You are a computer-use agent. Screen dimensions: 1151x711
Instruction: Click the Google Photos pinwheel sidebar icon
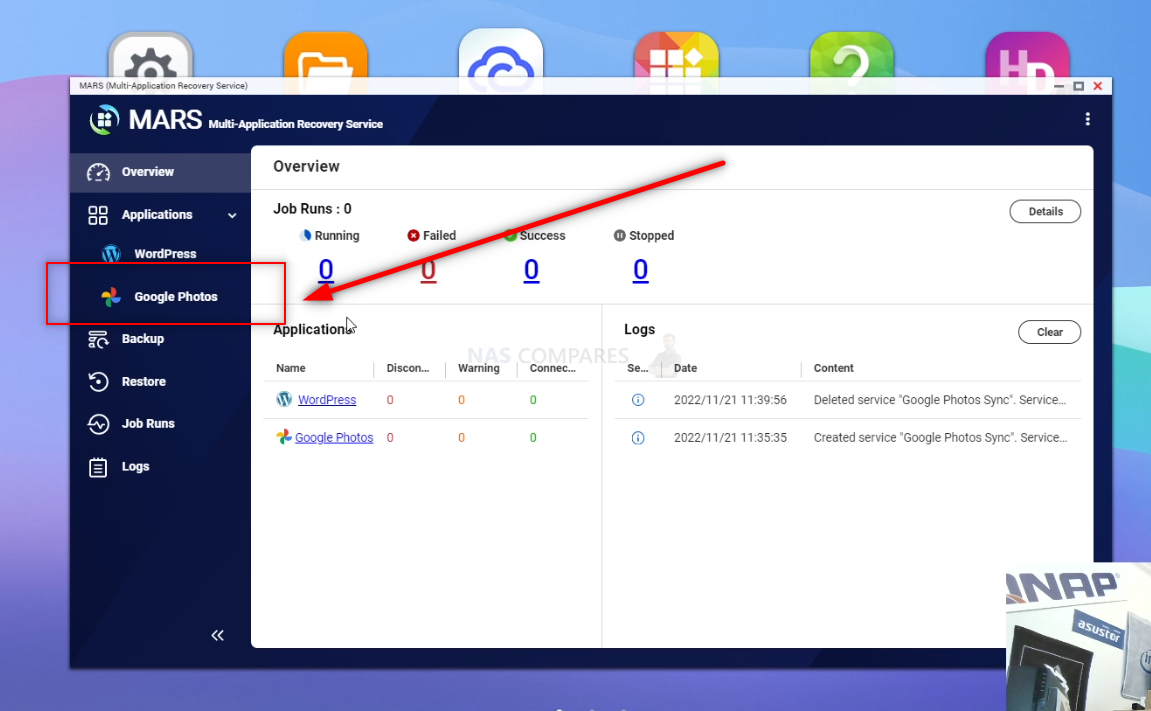click(111, 296)
